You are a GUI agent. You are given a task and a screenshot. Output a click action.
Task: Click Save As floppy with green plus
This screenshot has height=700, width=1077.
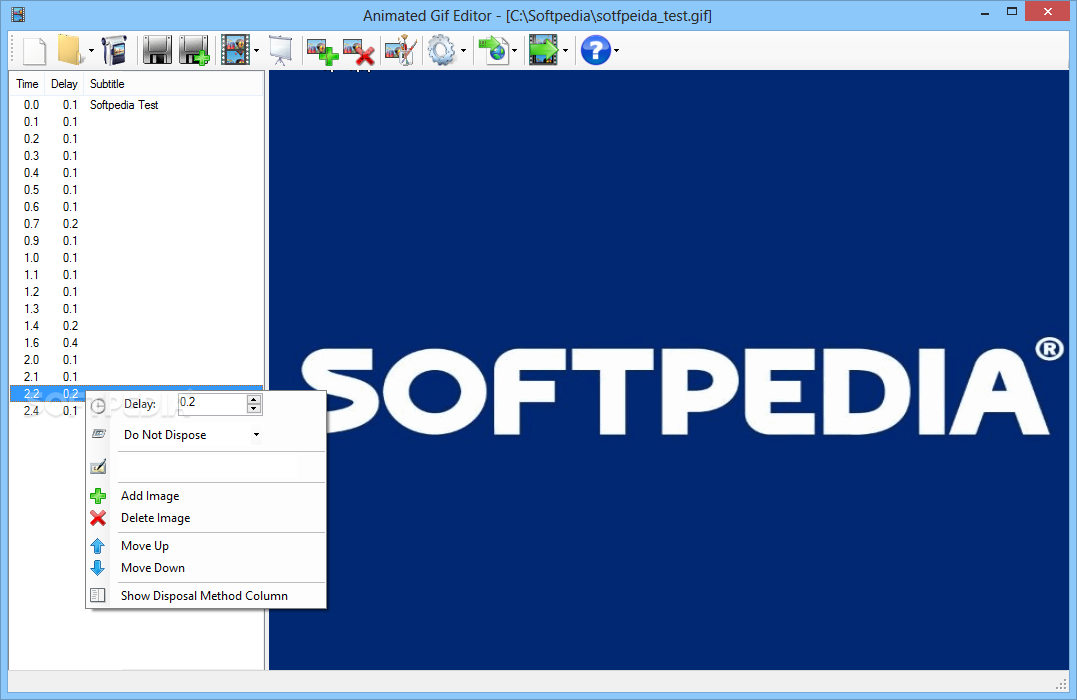[x=194, y=50]
